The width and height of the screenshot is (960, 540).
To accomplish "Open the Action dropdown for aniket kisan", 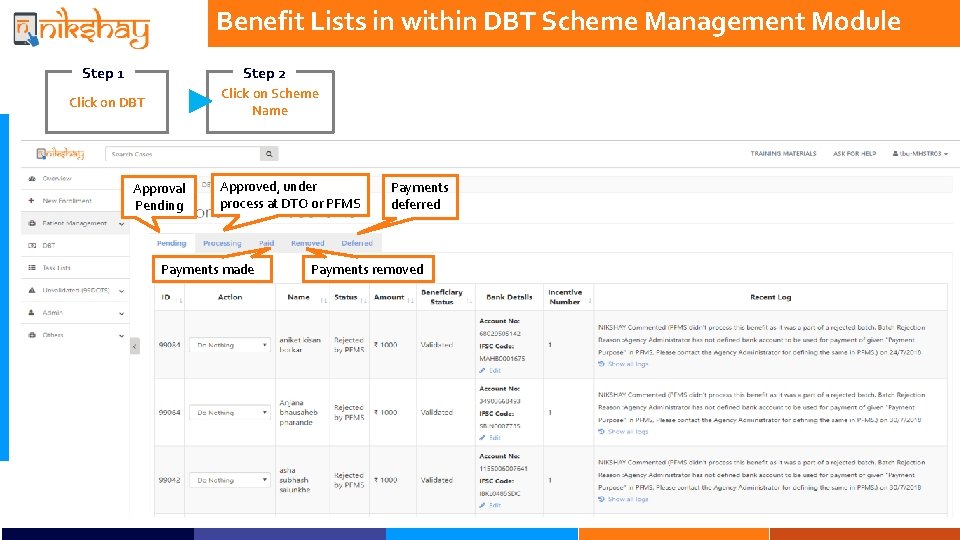I will (230, 345).
